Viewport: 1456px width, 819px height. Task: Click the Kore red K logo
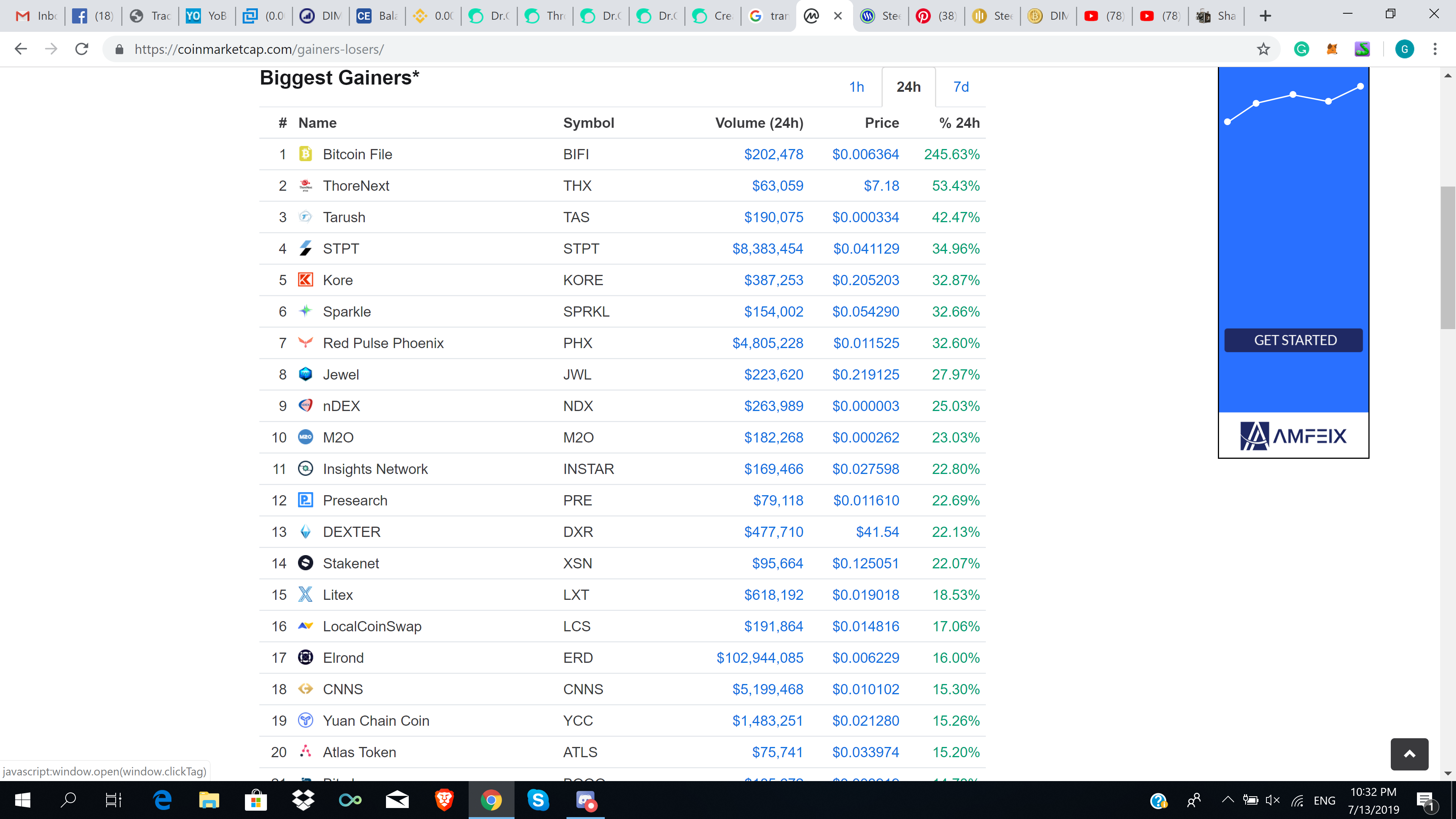tap(305, 280)
